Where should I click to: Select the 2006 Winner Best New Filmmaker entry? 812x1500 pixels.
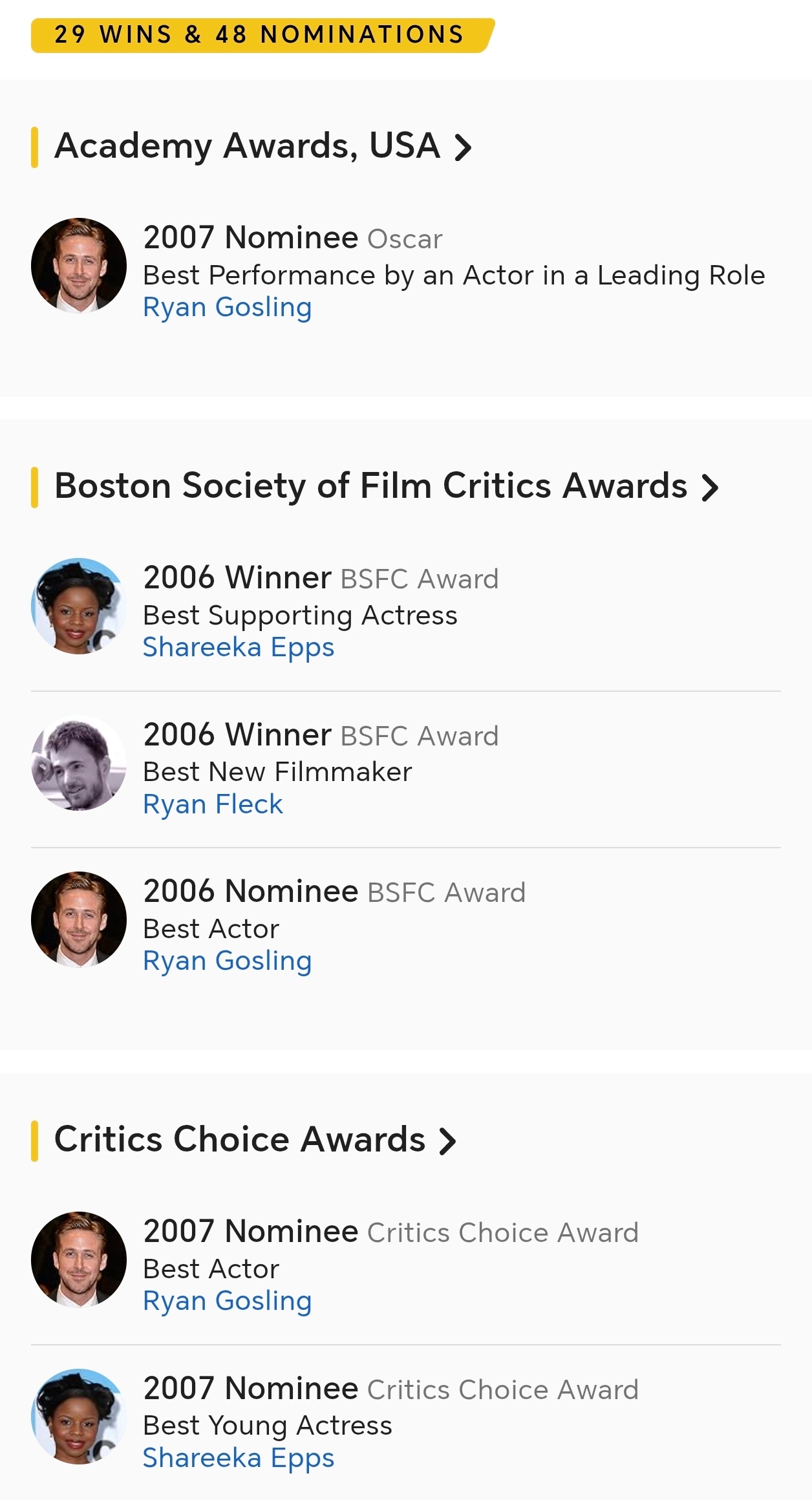click(406, 769)
